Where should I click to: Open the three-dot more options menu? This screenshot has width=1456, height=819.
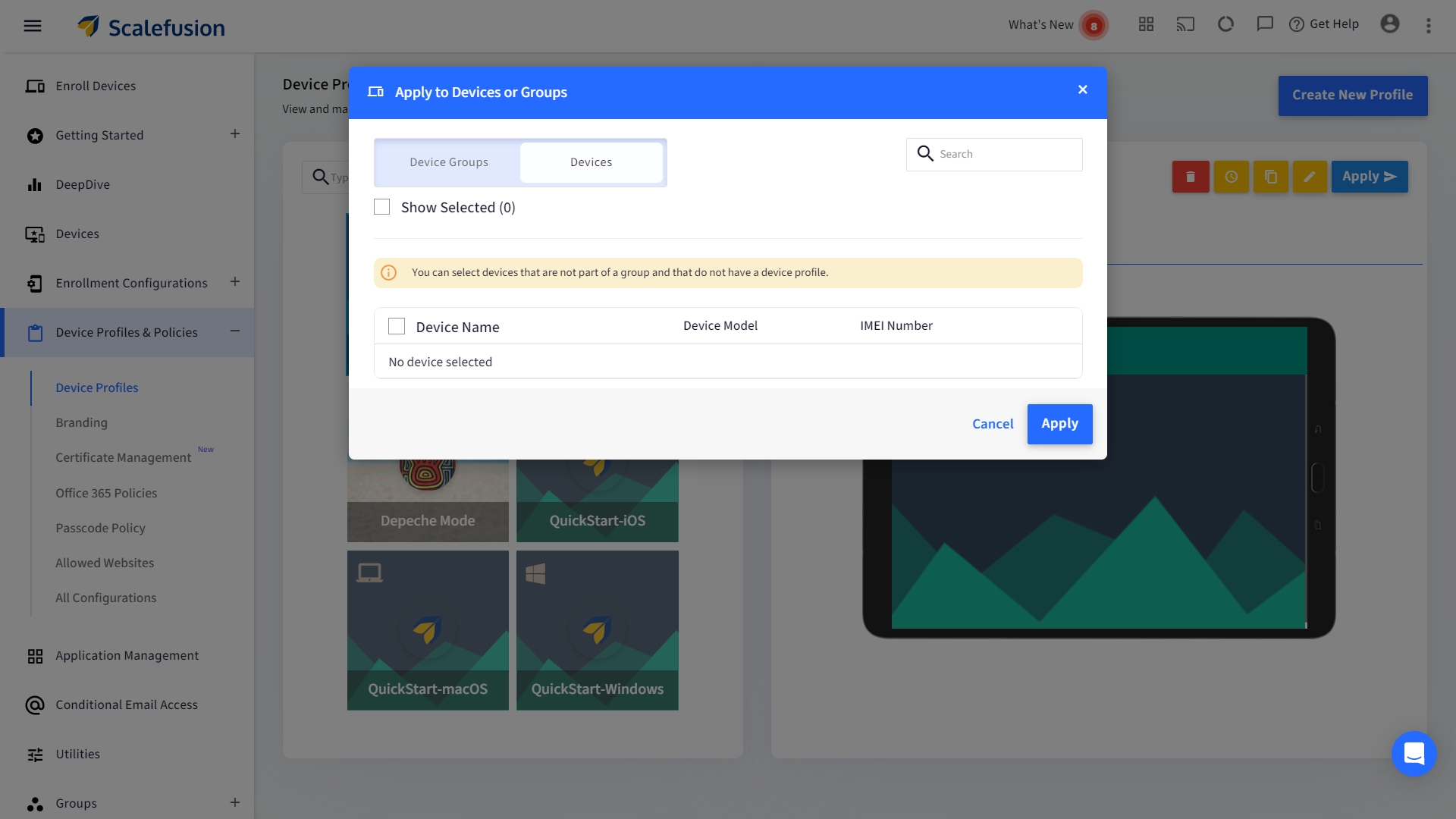coord(1429,26)
